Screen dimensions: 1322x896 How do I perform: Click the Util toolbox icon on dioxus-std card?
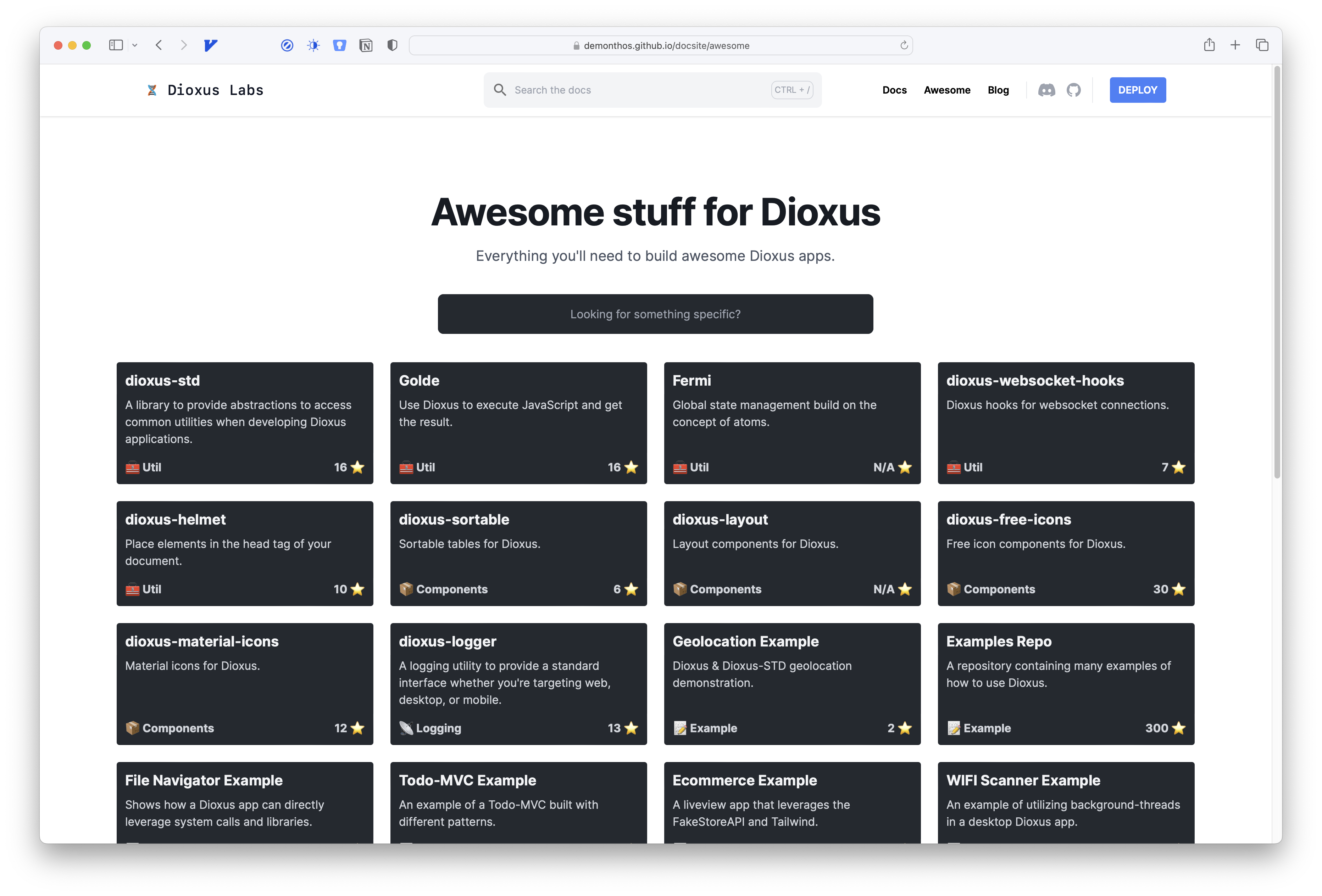(132, 467)
